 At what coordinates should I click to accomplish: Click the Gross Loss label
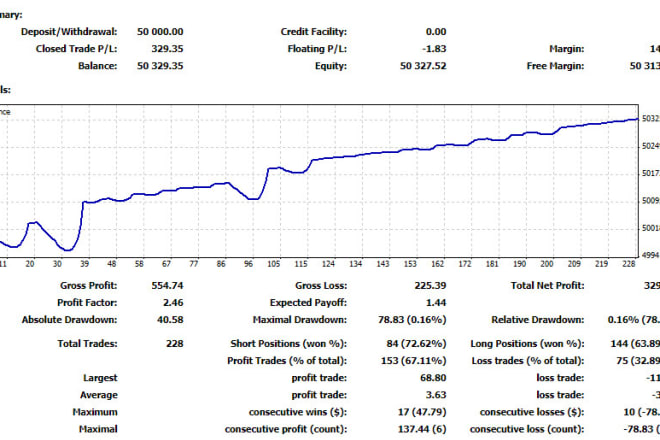(321, 285)
